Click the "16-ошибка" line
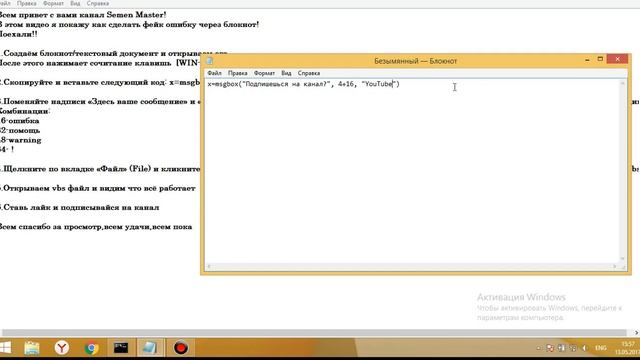640x360 pixels. (20, 121)
